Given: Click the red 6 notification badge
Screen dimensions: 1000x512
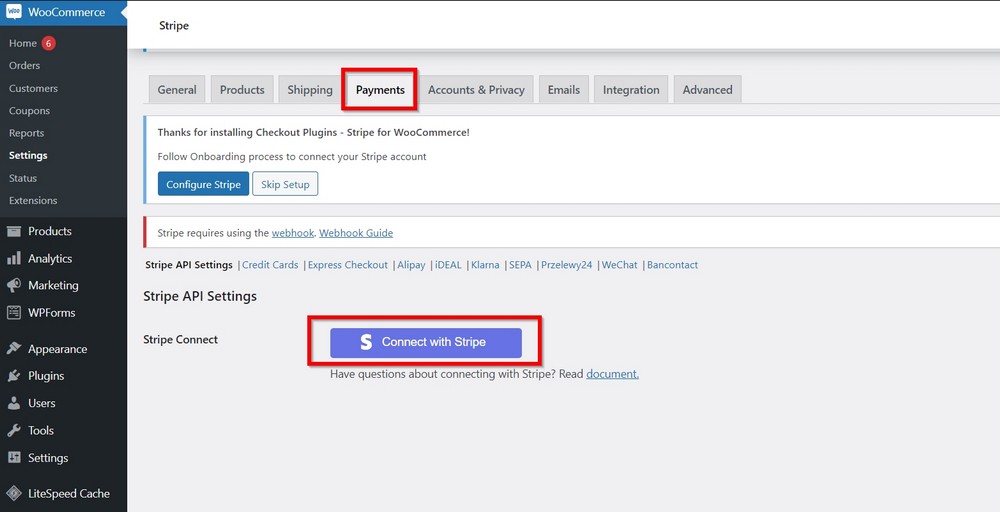Looking at the screenshot, I should [x=48, y=43].
